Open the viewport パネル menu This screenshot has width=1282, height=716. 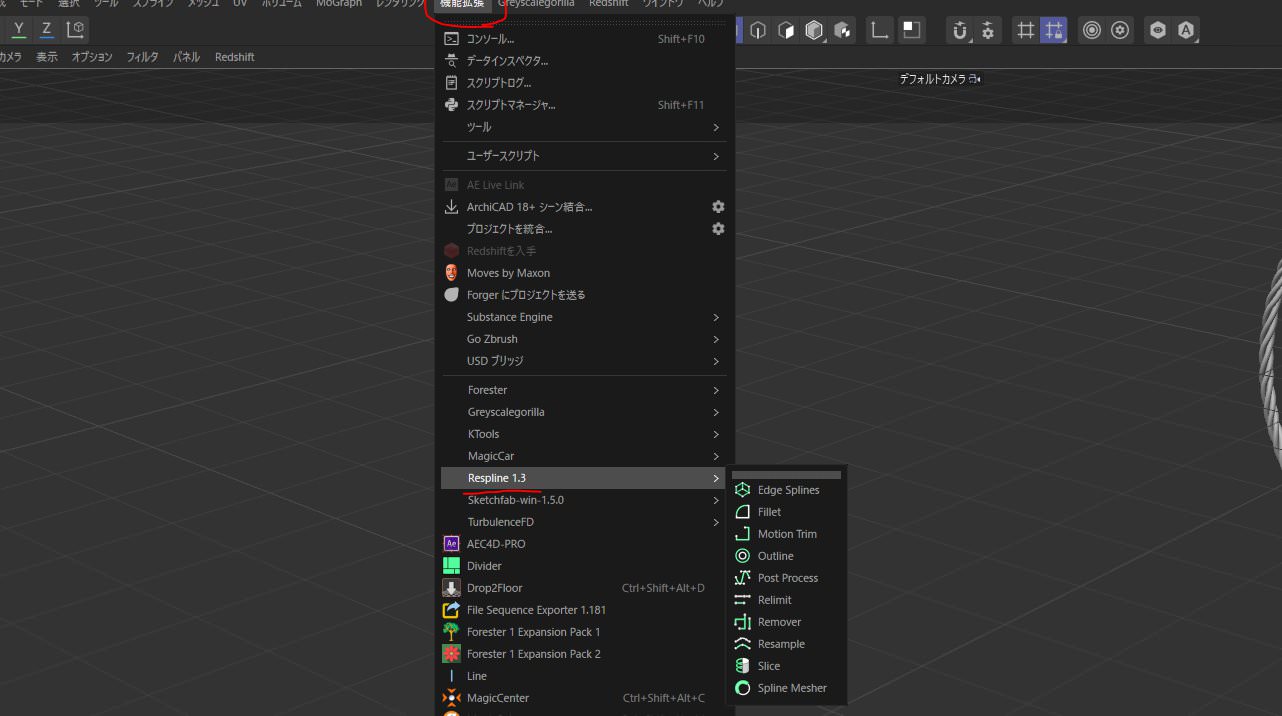click(x=186, y=57)
